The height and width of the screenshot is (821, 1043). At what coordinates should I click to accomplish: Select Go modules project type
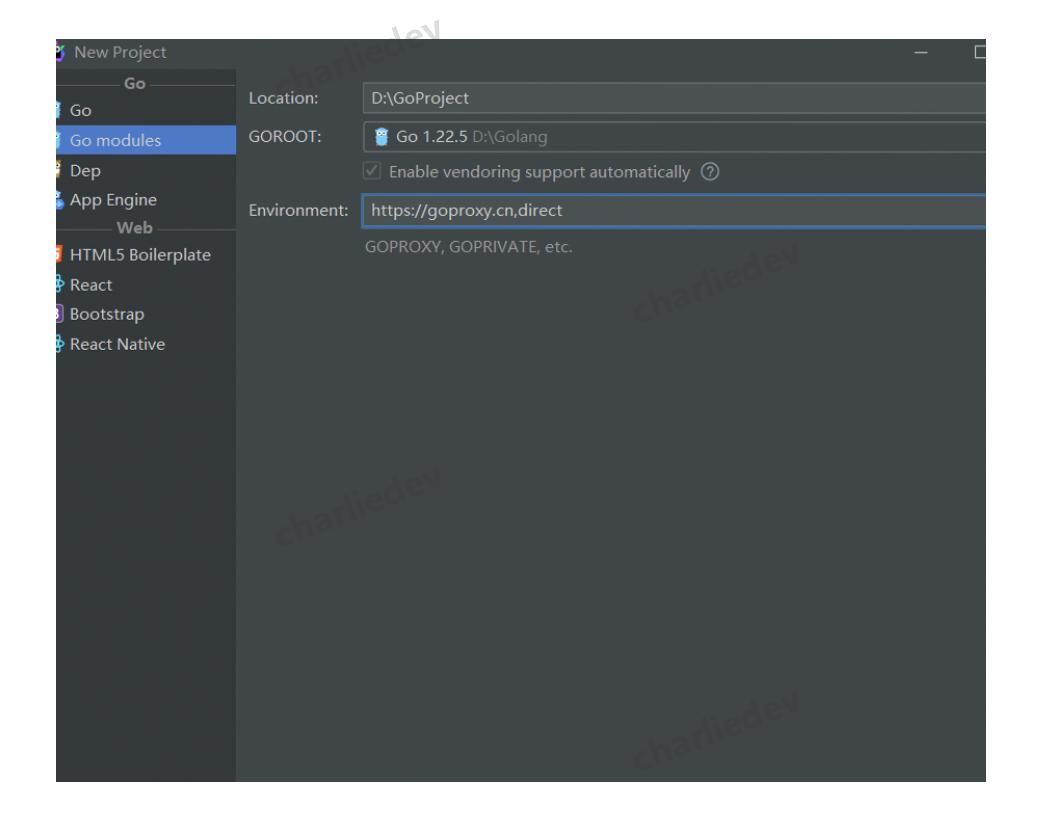pyautogui.click(x=146, y=140)
